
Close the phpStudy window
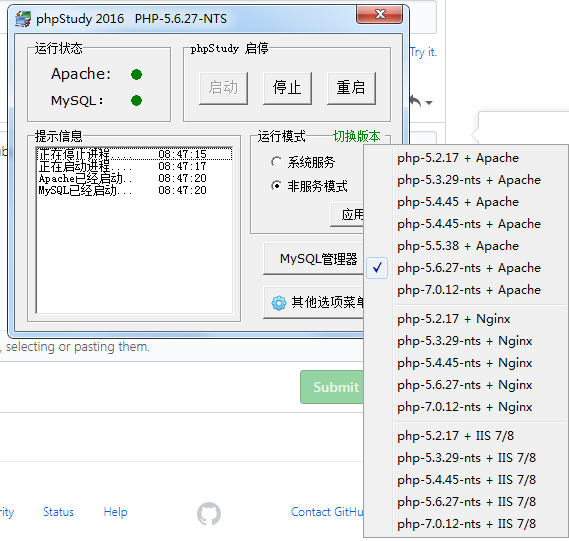coord(380,15)
